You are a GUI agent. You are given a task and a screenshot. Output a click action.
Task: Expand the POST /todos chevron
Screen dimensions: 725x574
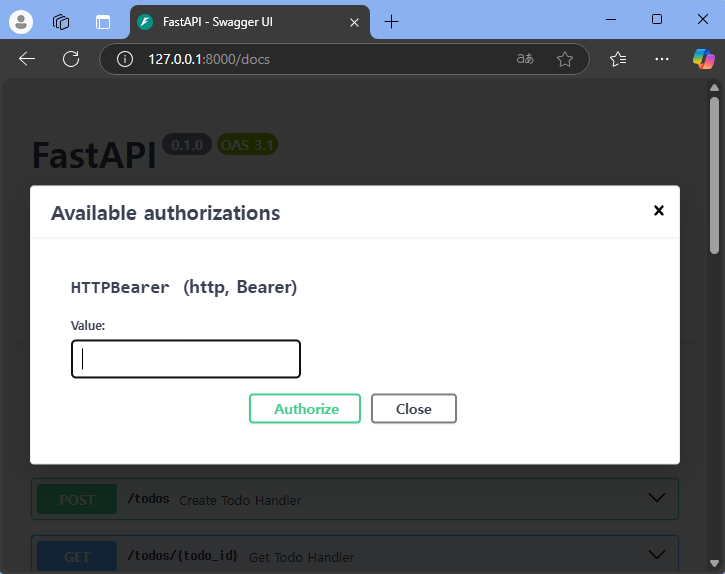[x=657, y=498]
